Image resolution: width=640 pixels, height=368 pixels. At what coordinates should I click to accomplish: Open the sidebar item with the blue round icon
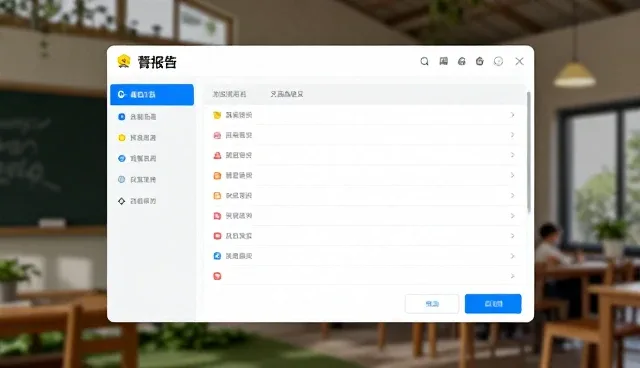152,158
